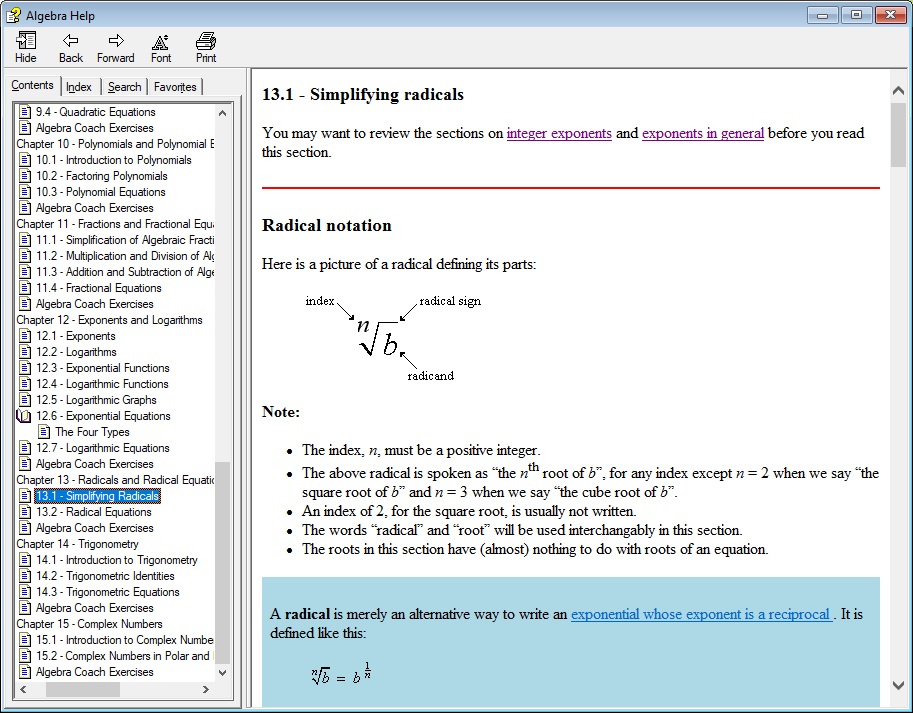Image resolution: width=913 pixels, height=713 pixels.
Task: Click the page icon beside 12.7 - Logarithmic Equations
Action: coord(25,448)
